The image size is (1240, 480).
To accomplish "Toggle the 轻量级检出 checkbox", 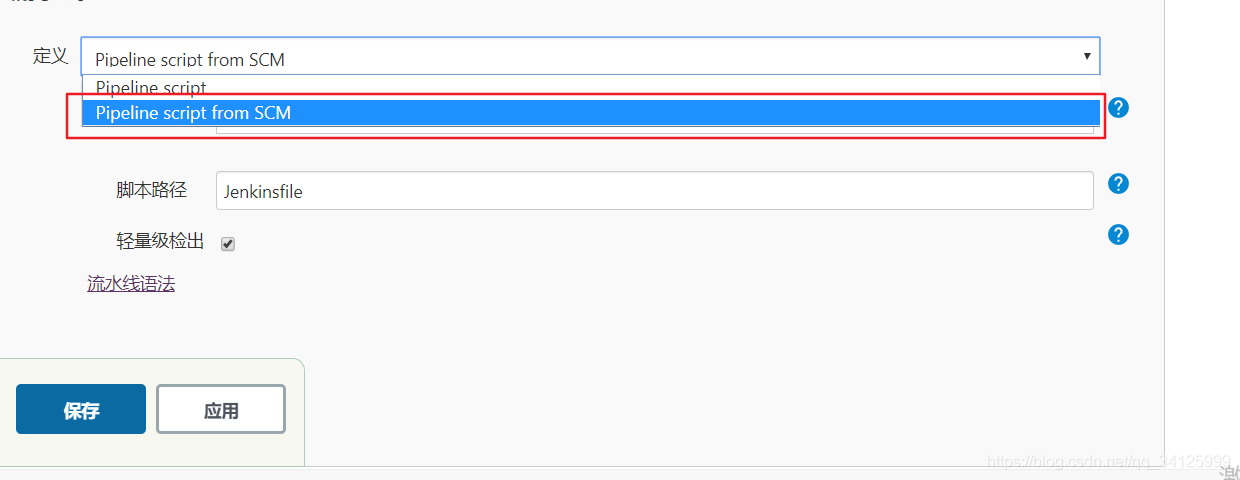I will click(x=228, y=244).
